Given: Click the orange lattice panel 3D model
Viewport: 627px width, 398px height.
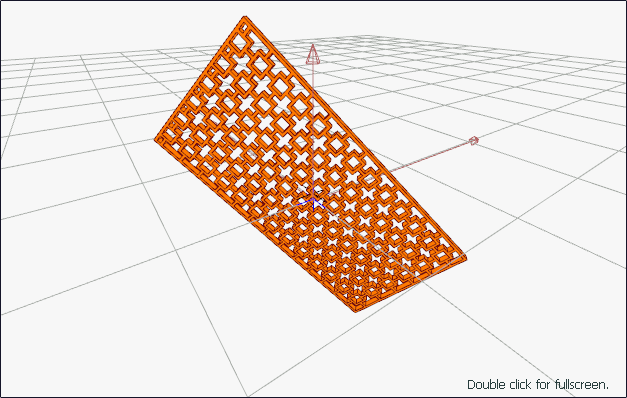Looking at the screenshot, I should (310, 164).
